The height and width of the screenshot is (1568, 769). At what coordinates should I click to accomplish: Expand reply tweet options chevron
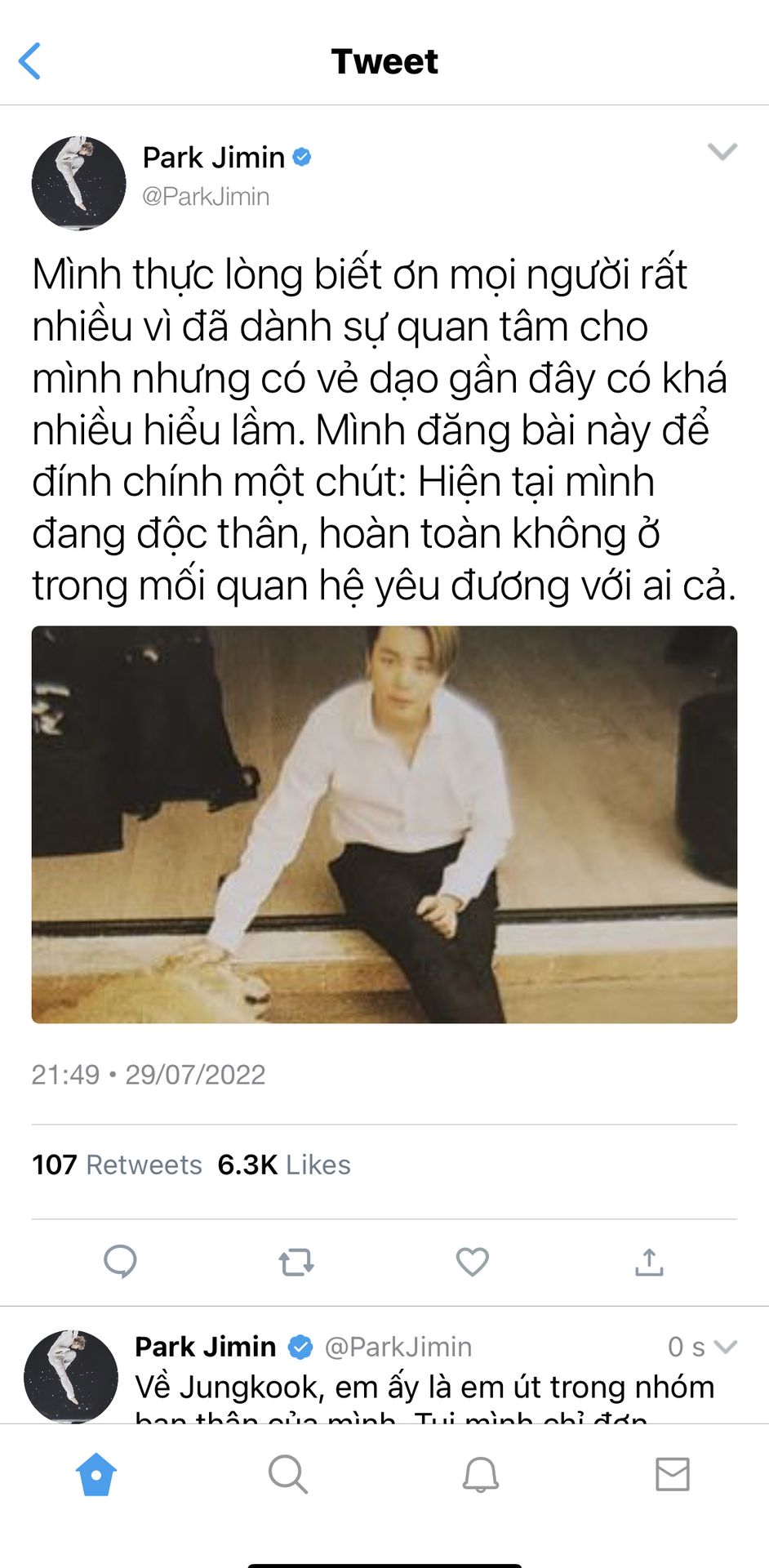tap(725, 1347)
